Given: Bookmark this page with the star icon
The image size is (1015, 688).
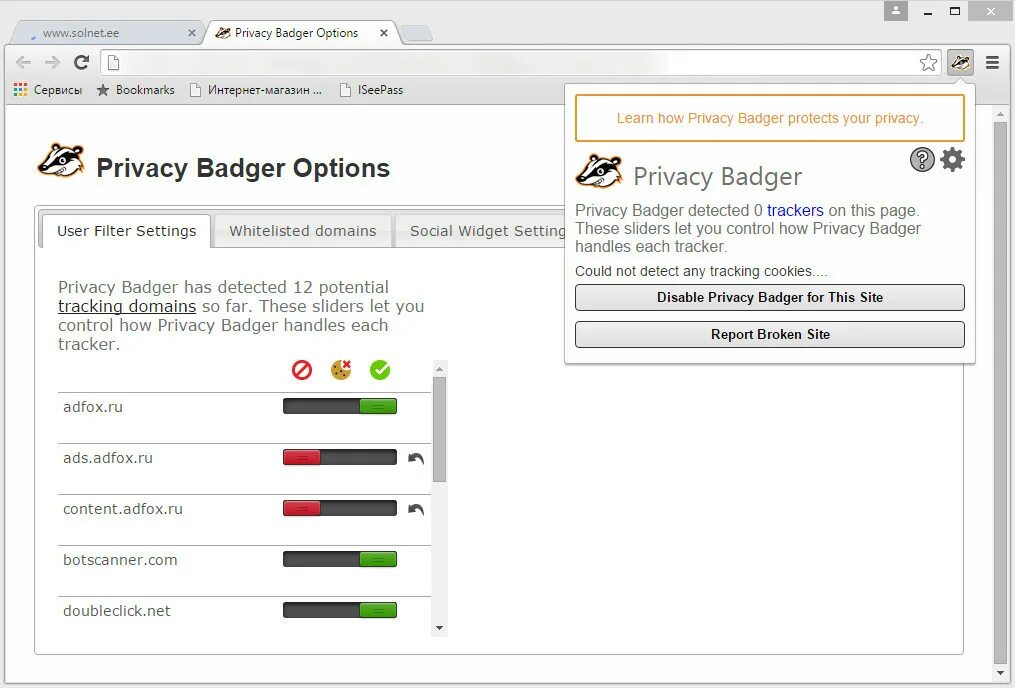Looking at the screenshot, I should (928, 63).
